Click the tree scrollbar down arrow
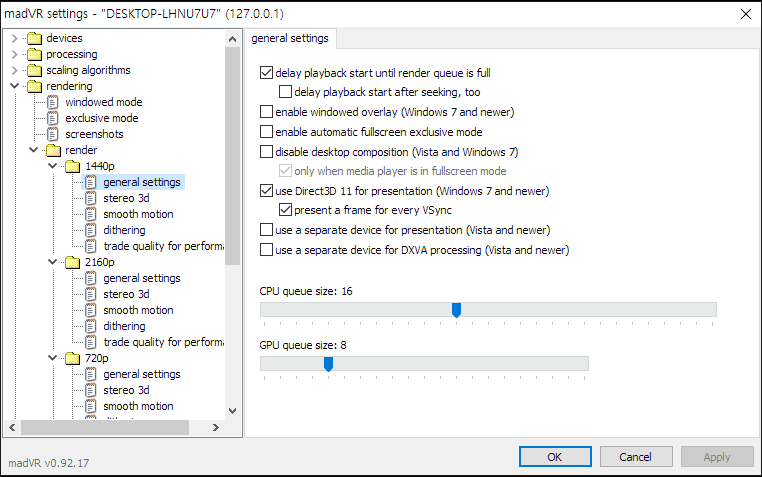Screen dimensions: 762x477 click(x=233, y=410)
